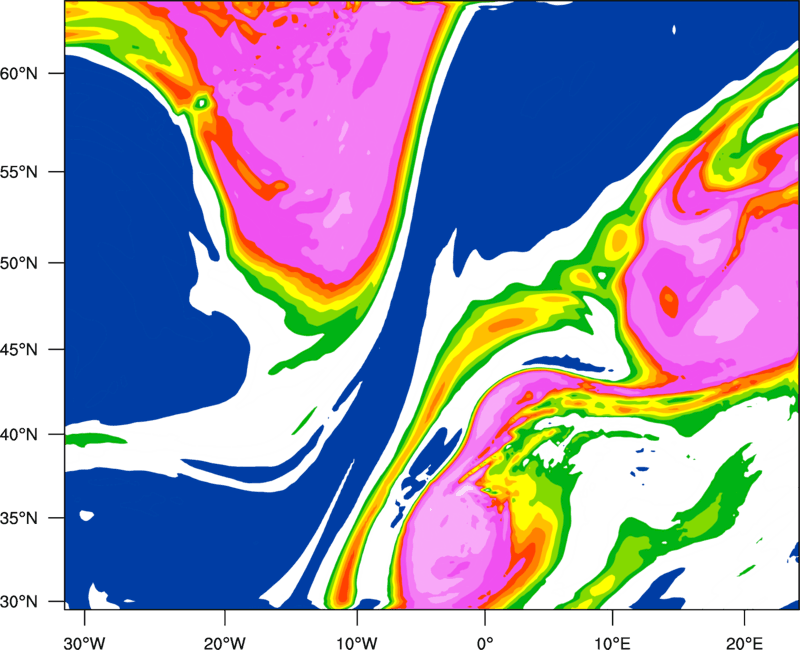Click the 50°N latitude label

[x=19, y=263]
